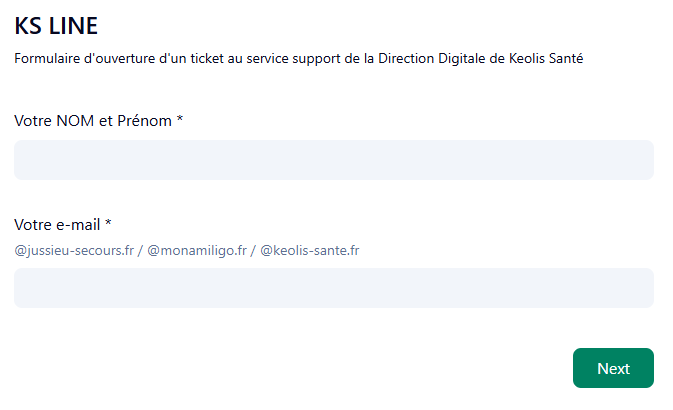Click the word "Formulaire" in the description
Screen dimensions: 673x410
tap(47, 58)
